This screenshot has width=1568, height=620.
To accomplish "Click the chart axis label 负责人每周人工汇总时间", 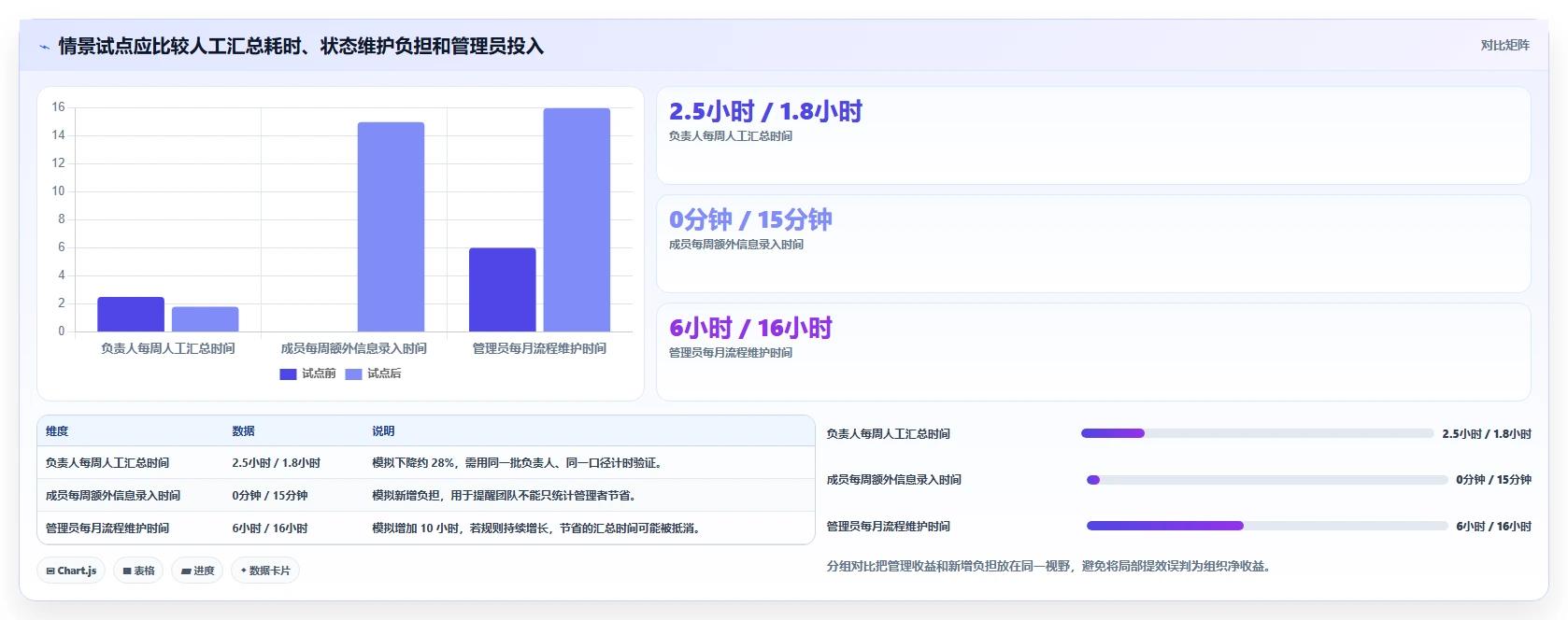I will pyautogui.click(x=168, y=348).
